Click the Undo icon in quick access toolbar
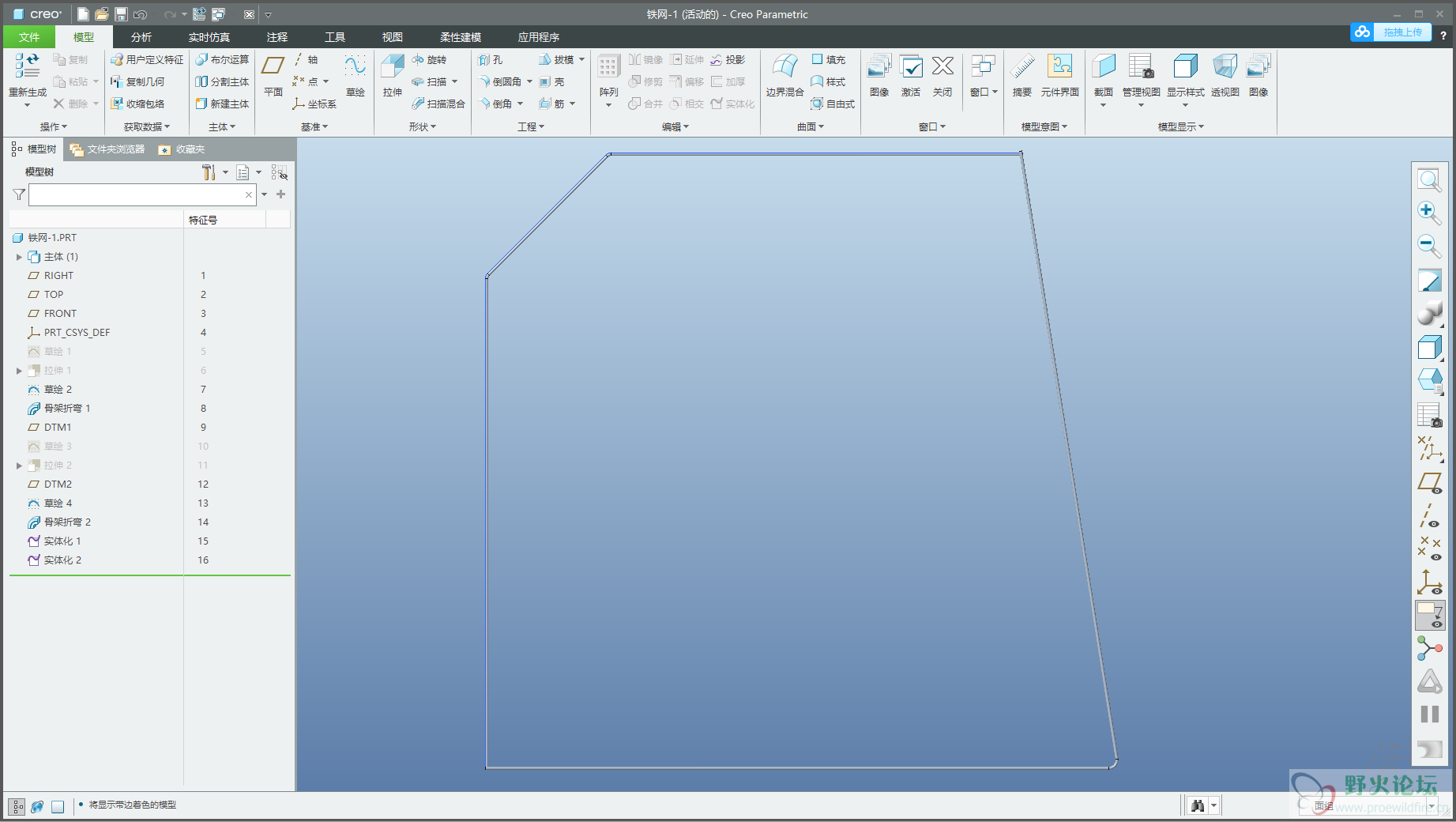Viewport: 1456px width, 822px height. click(x=140, y=14)
